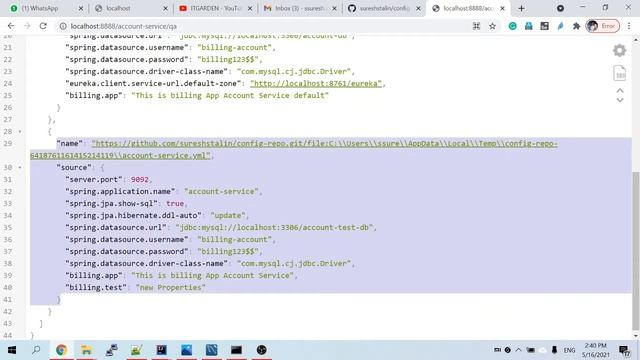
Task: Show hidden system tray icons
Action: tap(518, 350)
